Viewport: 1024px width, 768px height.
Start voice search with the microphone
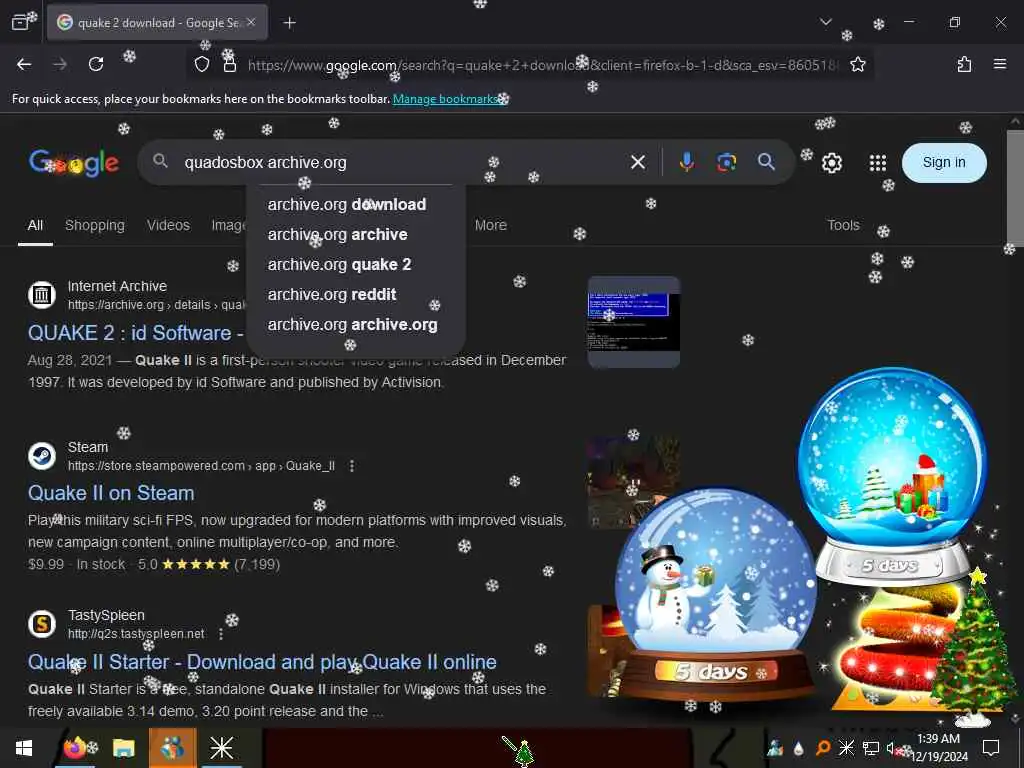click(x=686, y=162)
